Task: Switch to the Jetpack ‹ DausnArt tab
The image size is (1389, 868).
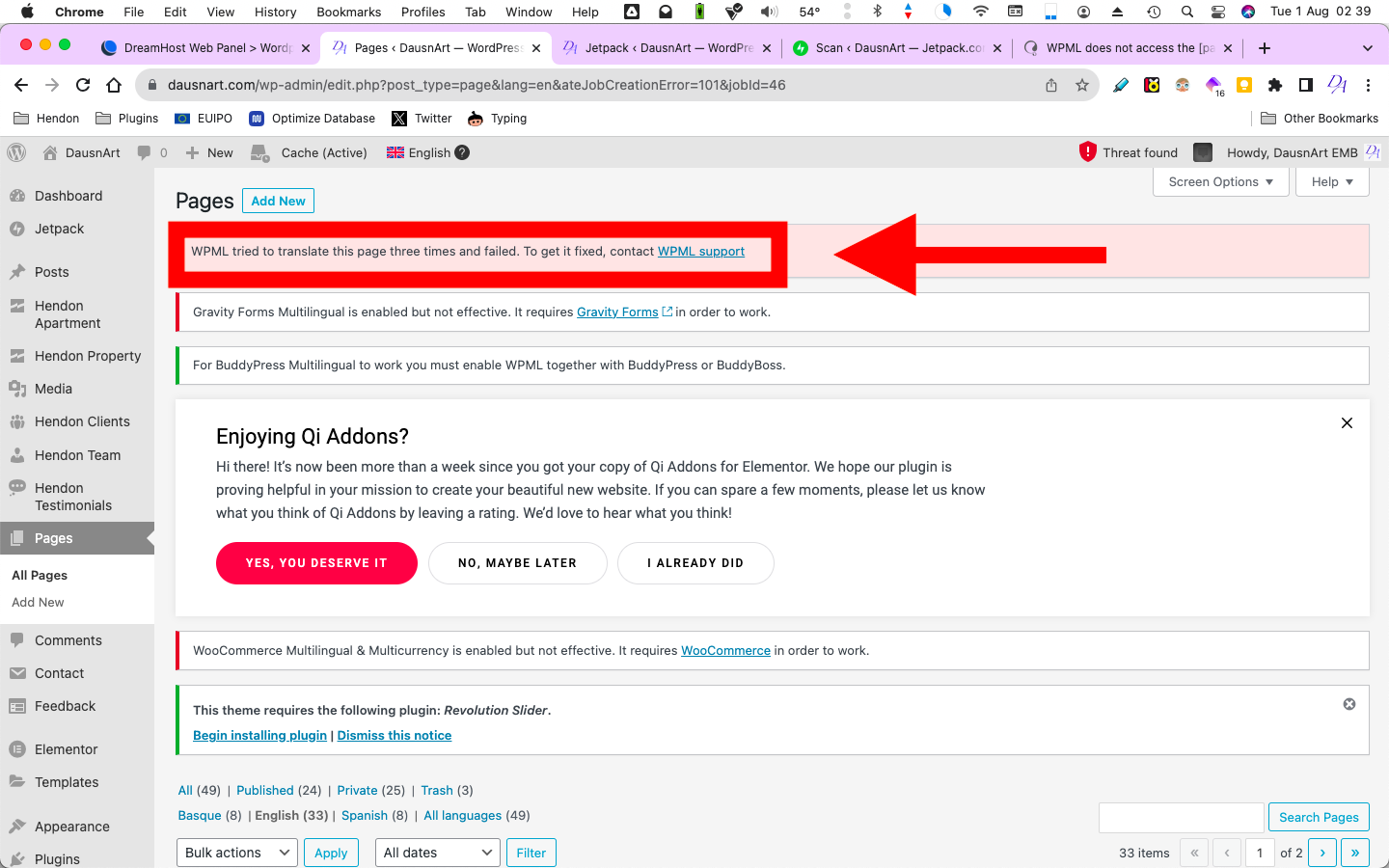Action: pos(667,48)
